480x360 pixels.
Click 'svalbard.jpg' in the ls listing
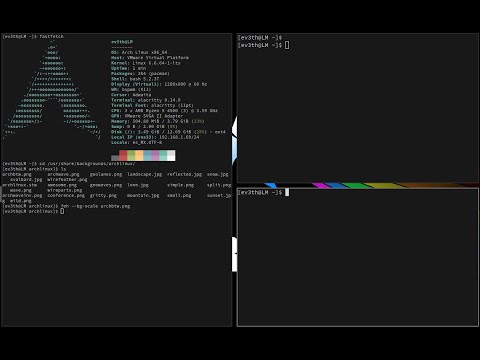click(x=26, y=180)
